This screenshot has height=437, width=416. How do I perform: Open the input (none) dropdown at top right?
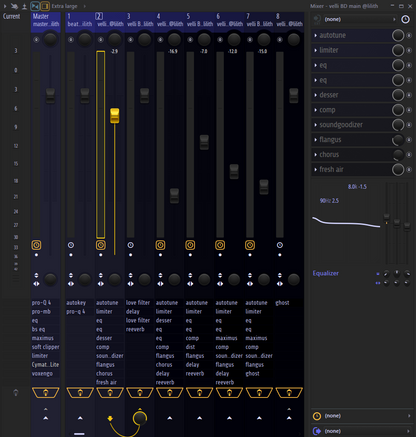click(360, 19)
